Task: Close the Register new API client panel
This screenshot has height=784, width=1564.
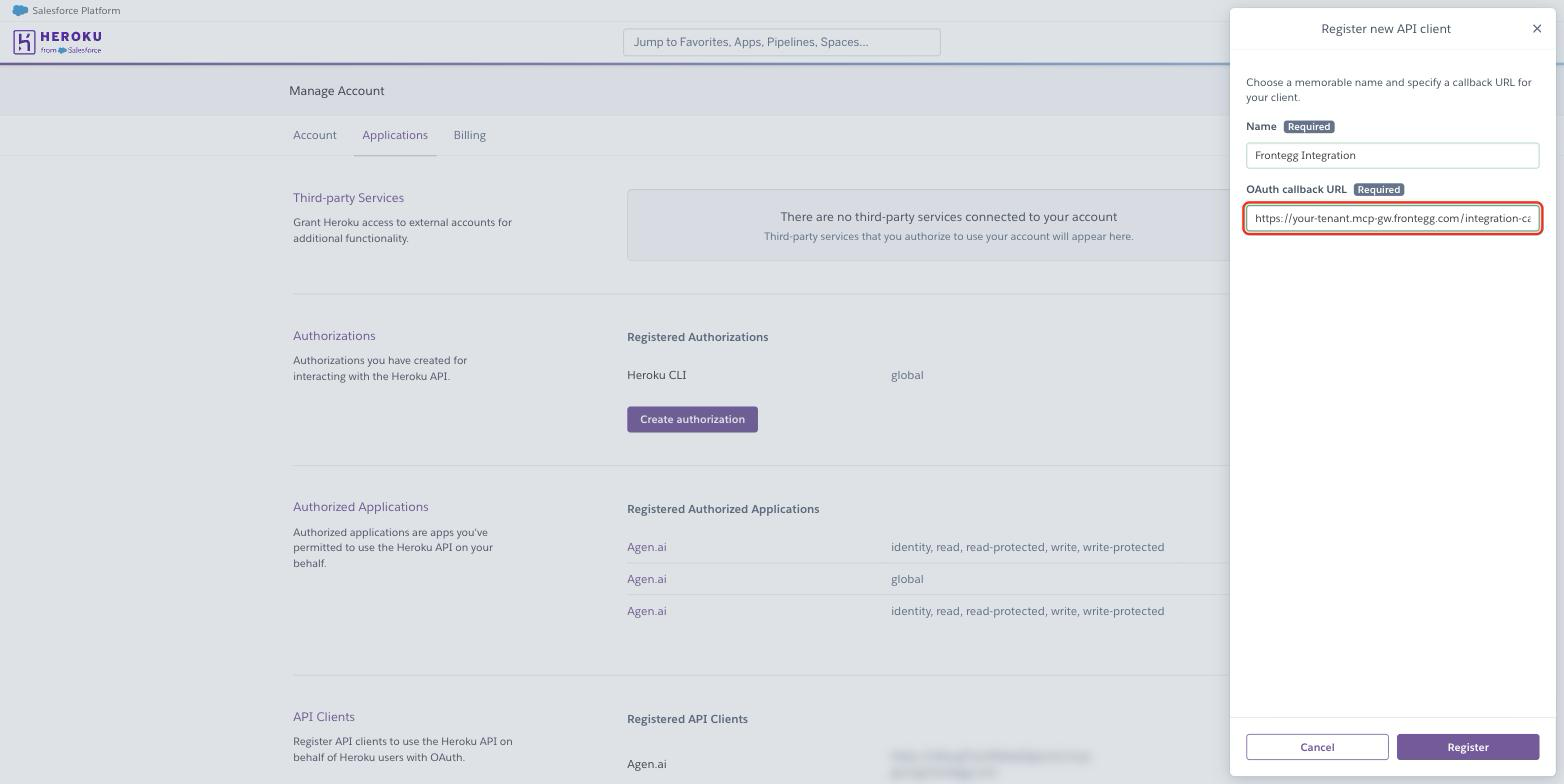Action: [x=1537, y=29]
